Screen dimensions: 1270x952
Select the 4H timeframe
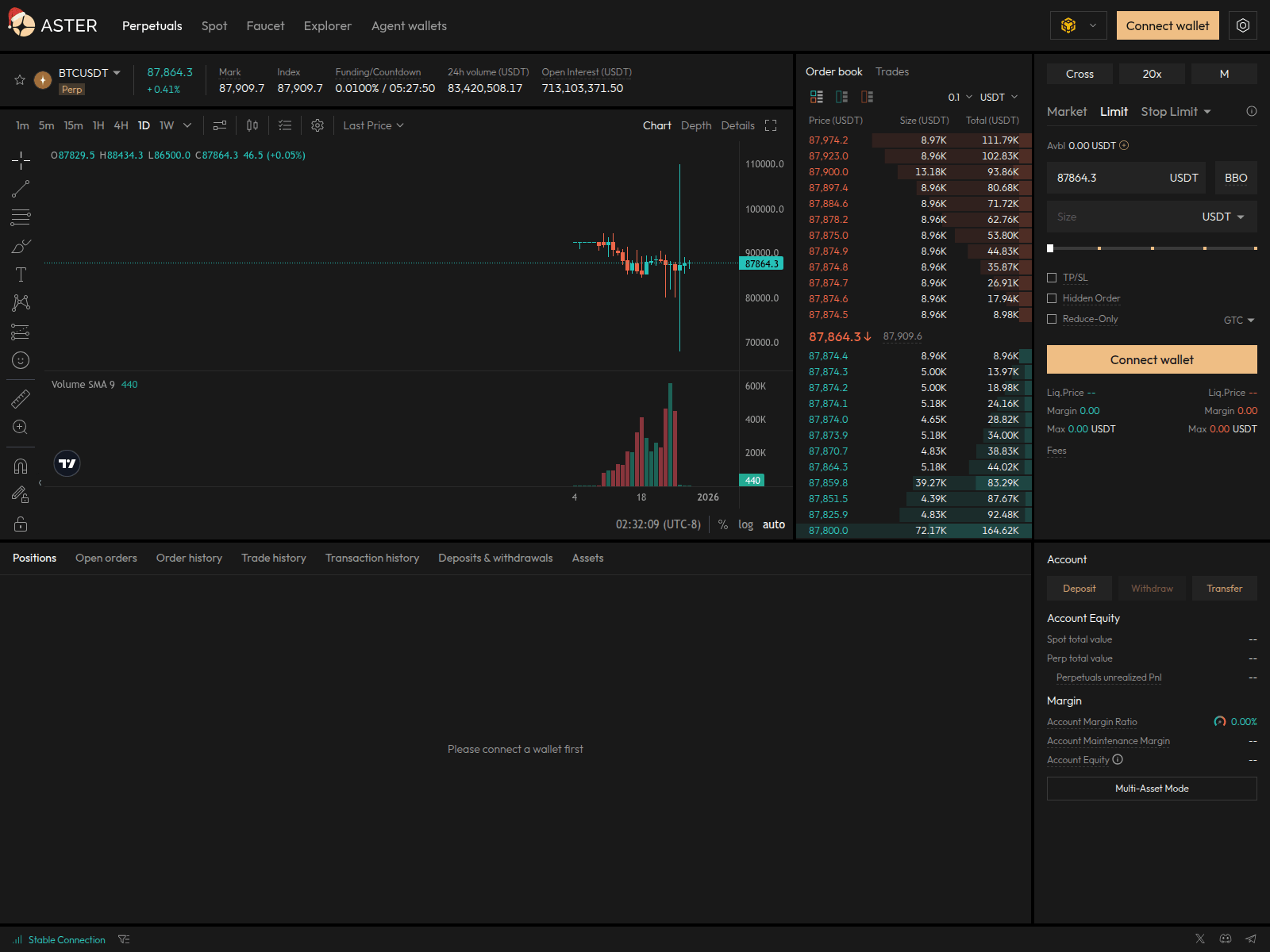(121, 125)
